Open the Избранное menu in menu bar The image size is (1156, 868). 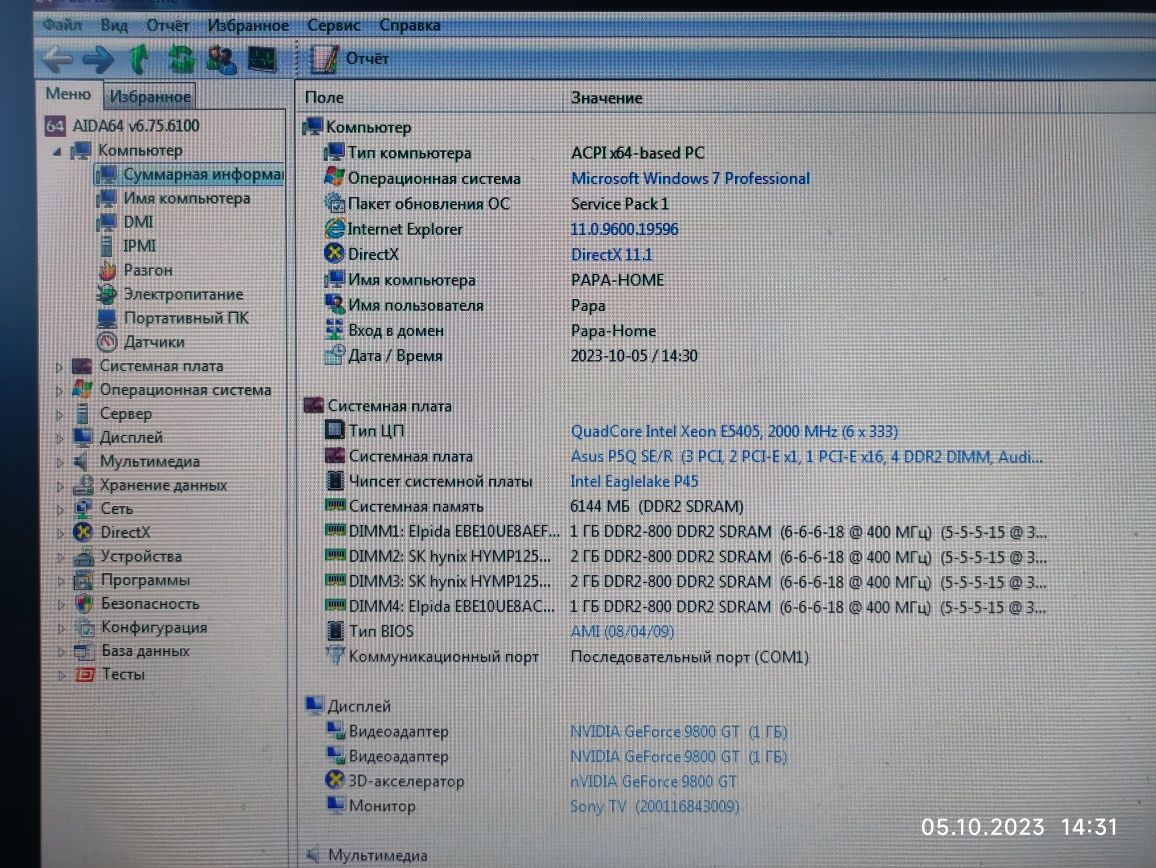[248, 25]
